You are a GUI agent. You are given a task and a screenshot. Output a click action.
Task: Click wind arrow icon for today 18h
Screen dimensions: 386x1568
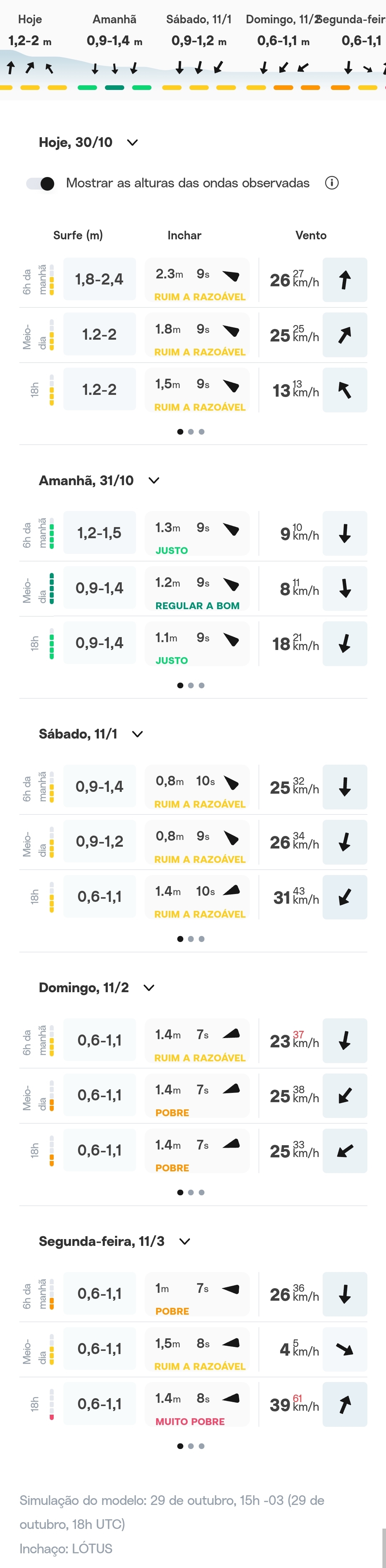(345, 390)
